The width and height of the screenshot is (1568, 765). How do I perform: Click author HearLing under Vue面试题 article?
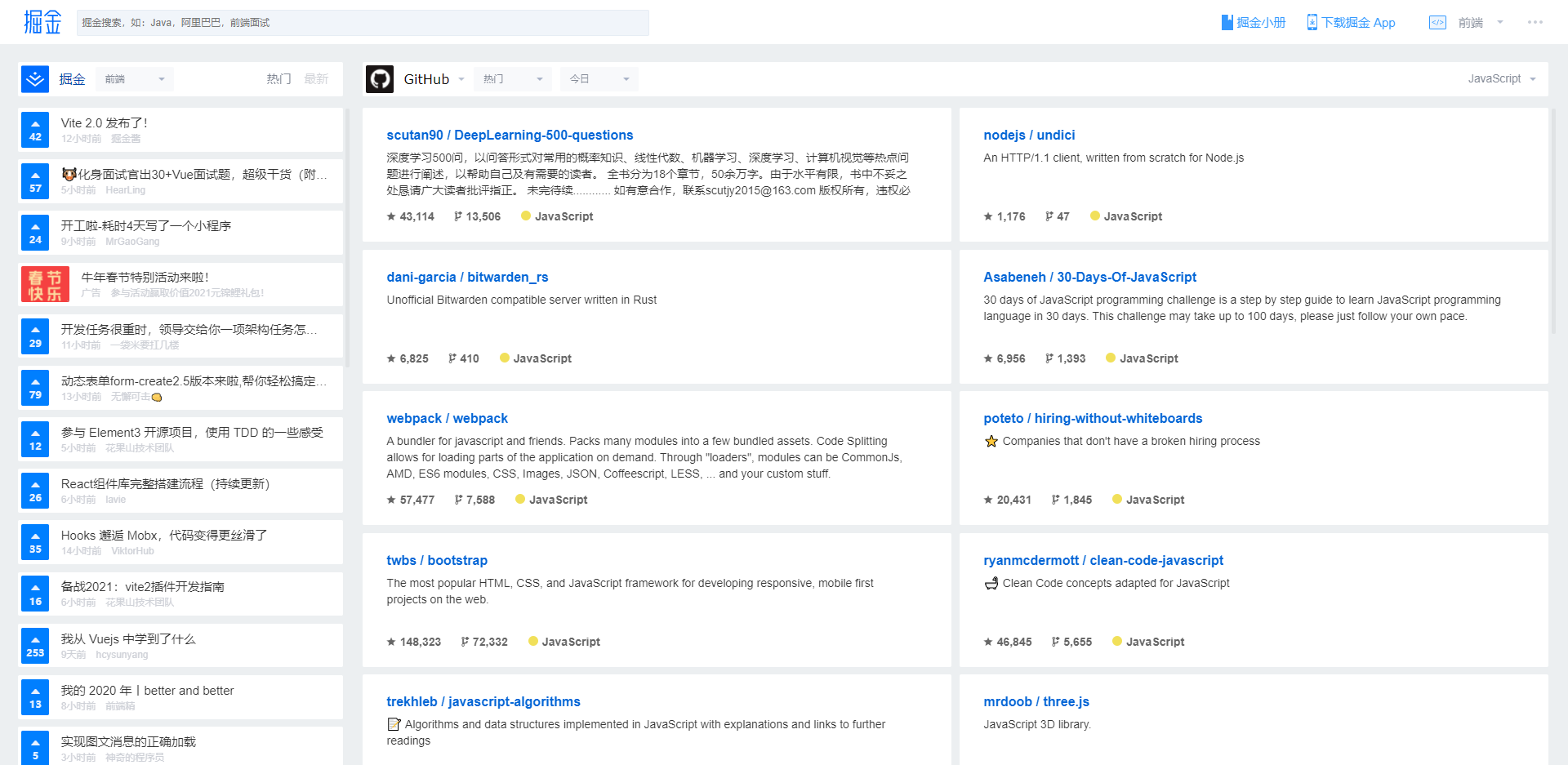coord(125,190)
